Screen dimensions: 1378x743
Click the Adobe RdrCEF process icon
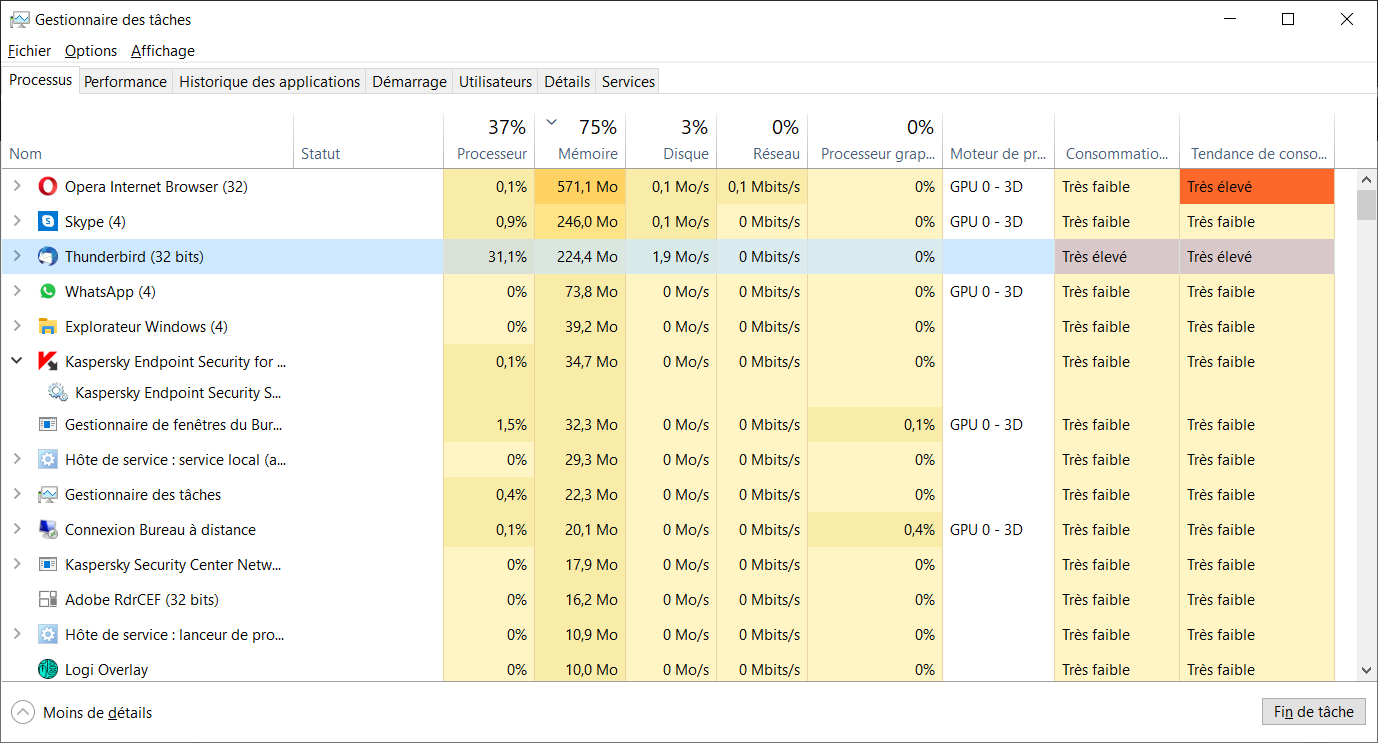pyautogui.click(x=48, y=600)
